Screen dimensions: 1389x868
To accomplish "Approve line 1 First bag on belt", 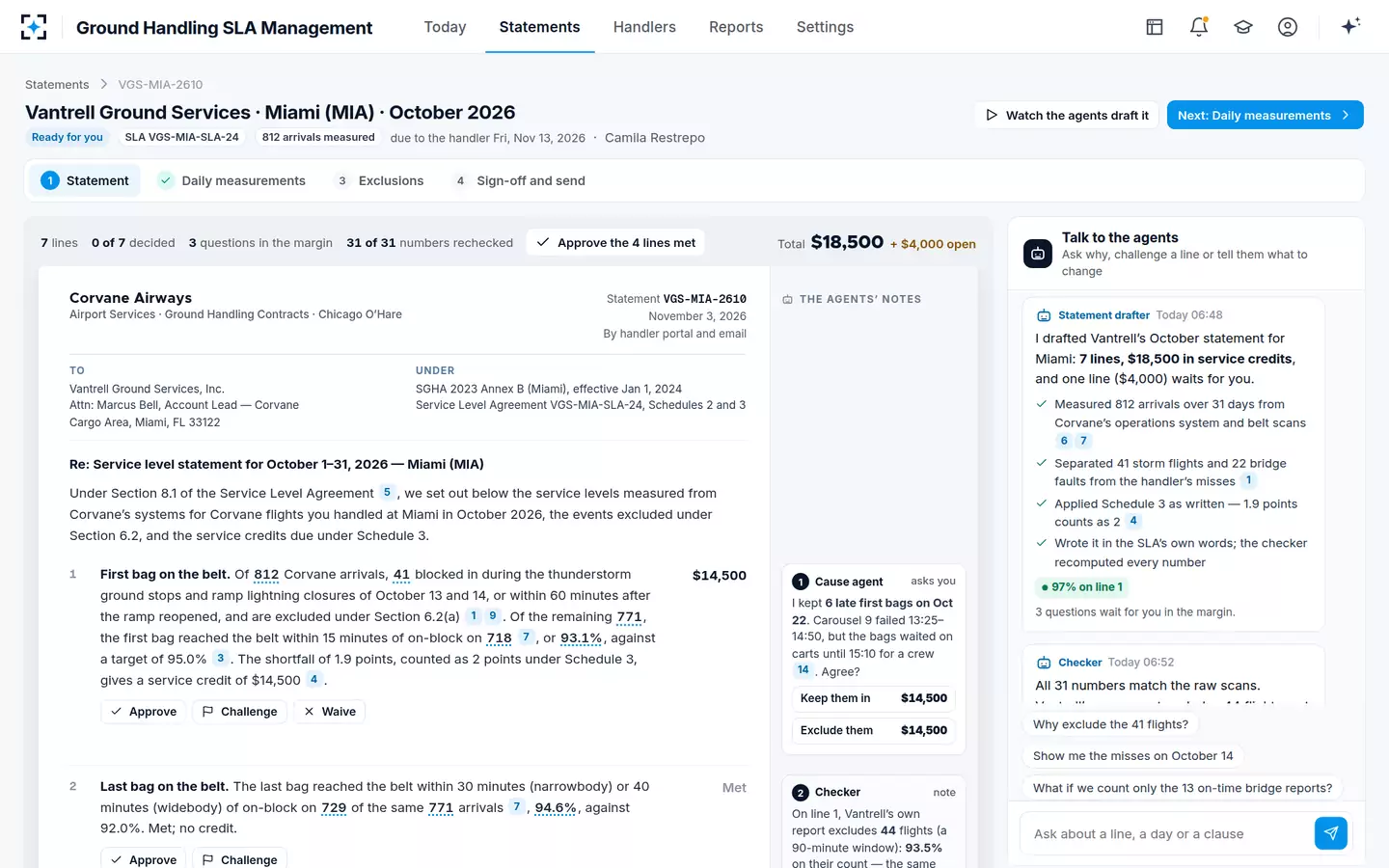I will [x=143, y=712].
